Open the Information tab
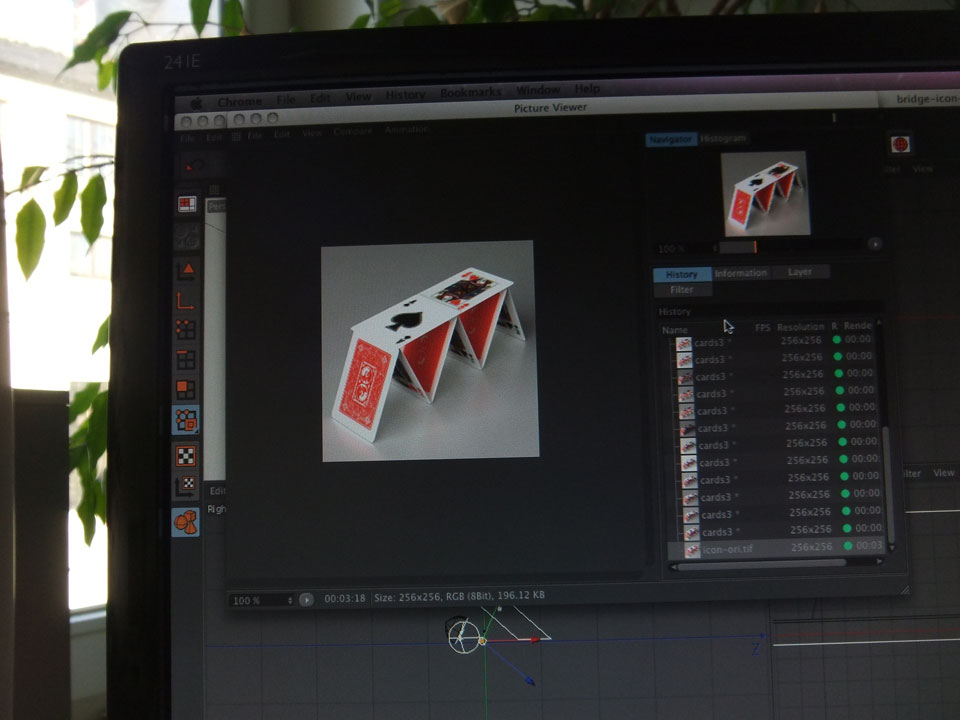The height and width of the screenshot is (720, 960). tap(741, 273)
